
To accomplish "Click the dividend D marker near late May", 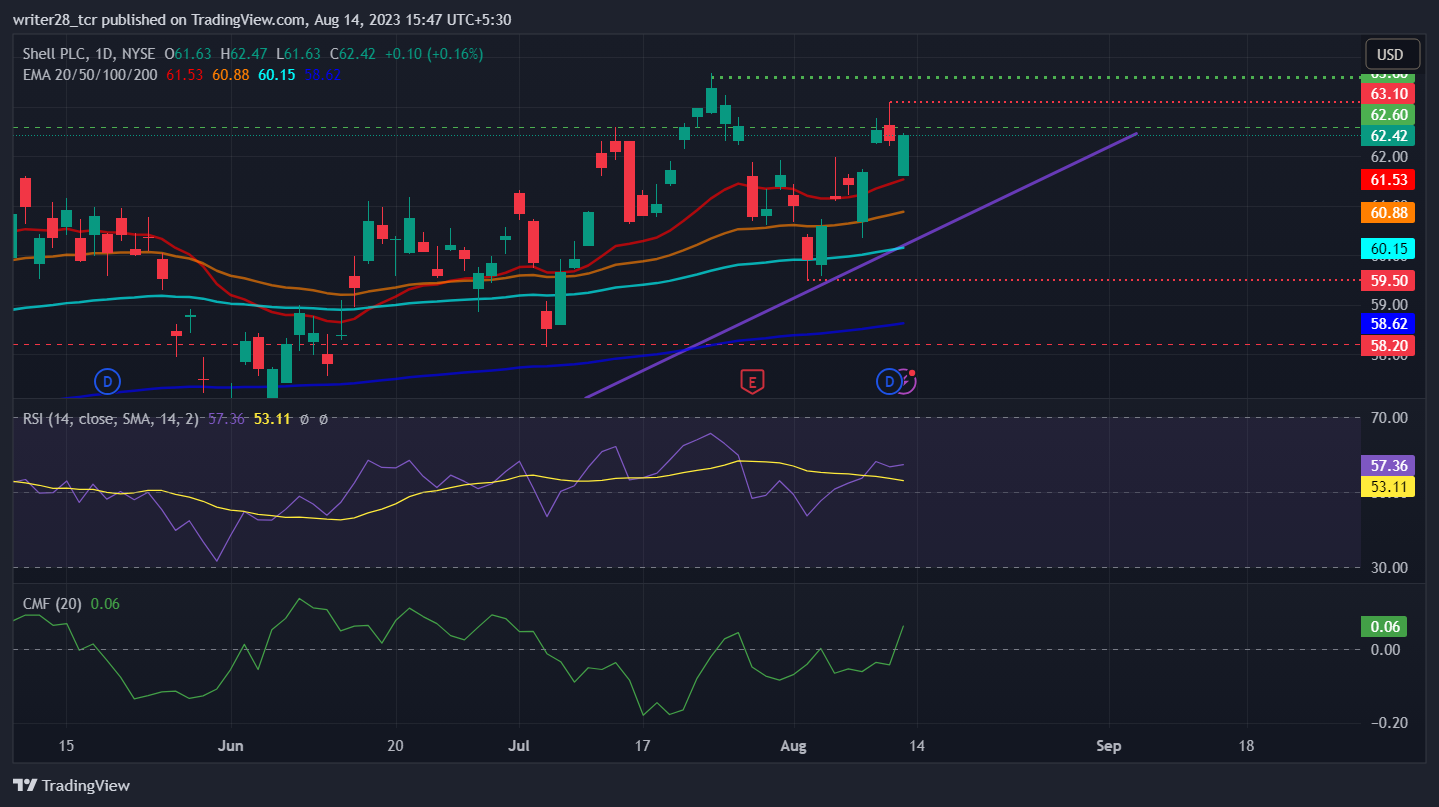I will click(107, 380).
